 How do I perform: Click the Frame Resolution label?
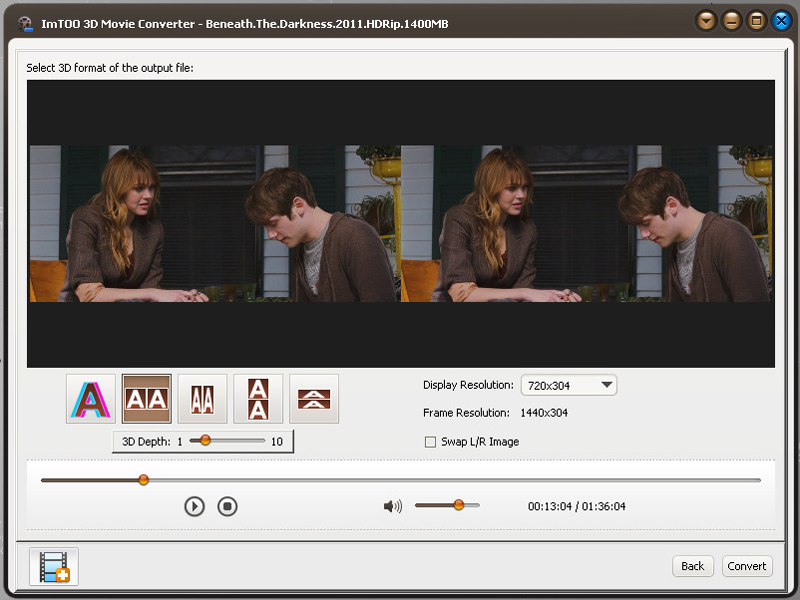[466, 413]
